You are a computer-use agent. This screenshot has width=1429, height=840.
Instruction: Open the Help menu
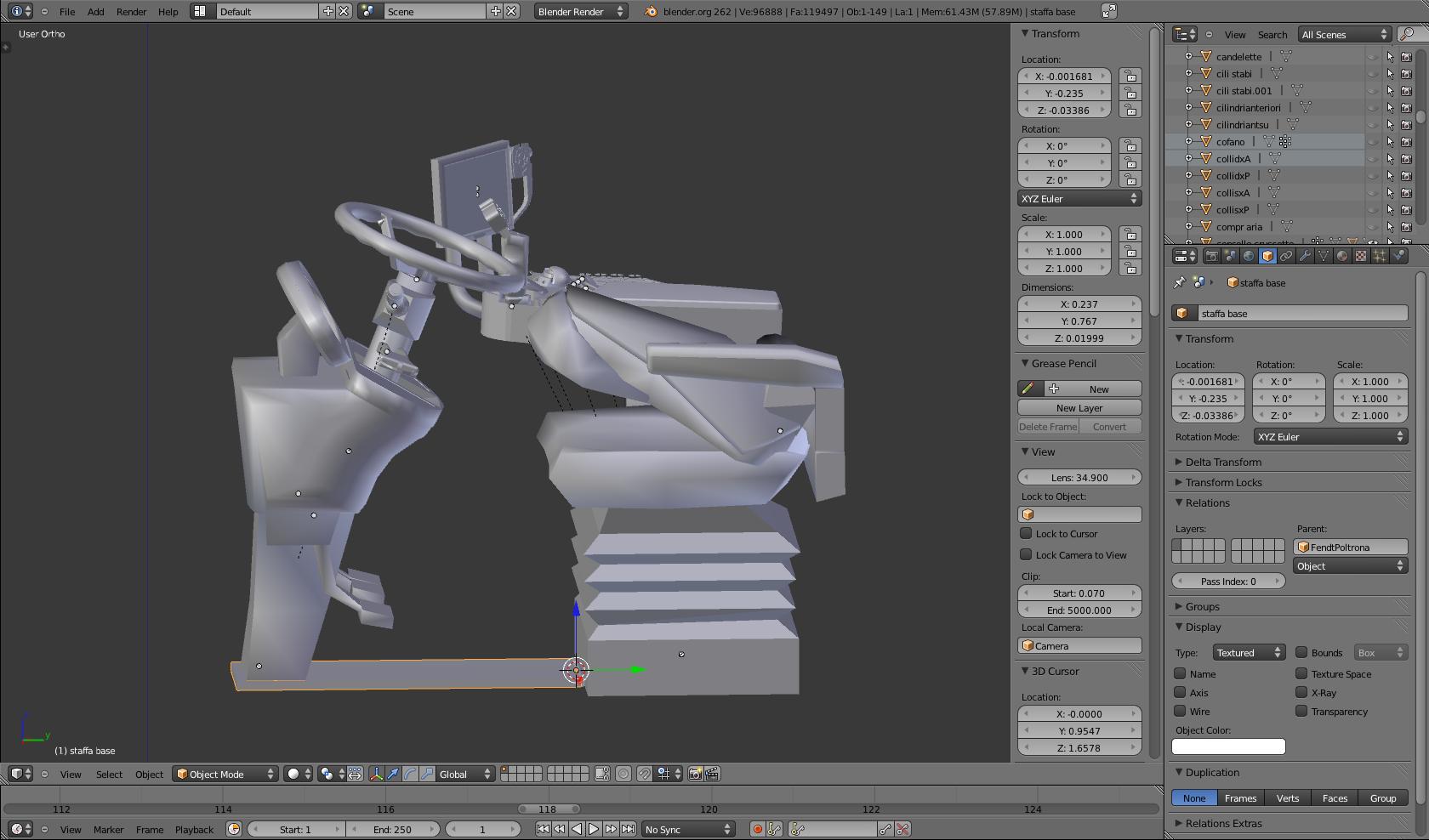click(x=168, y=11)
